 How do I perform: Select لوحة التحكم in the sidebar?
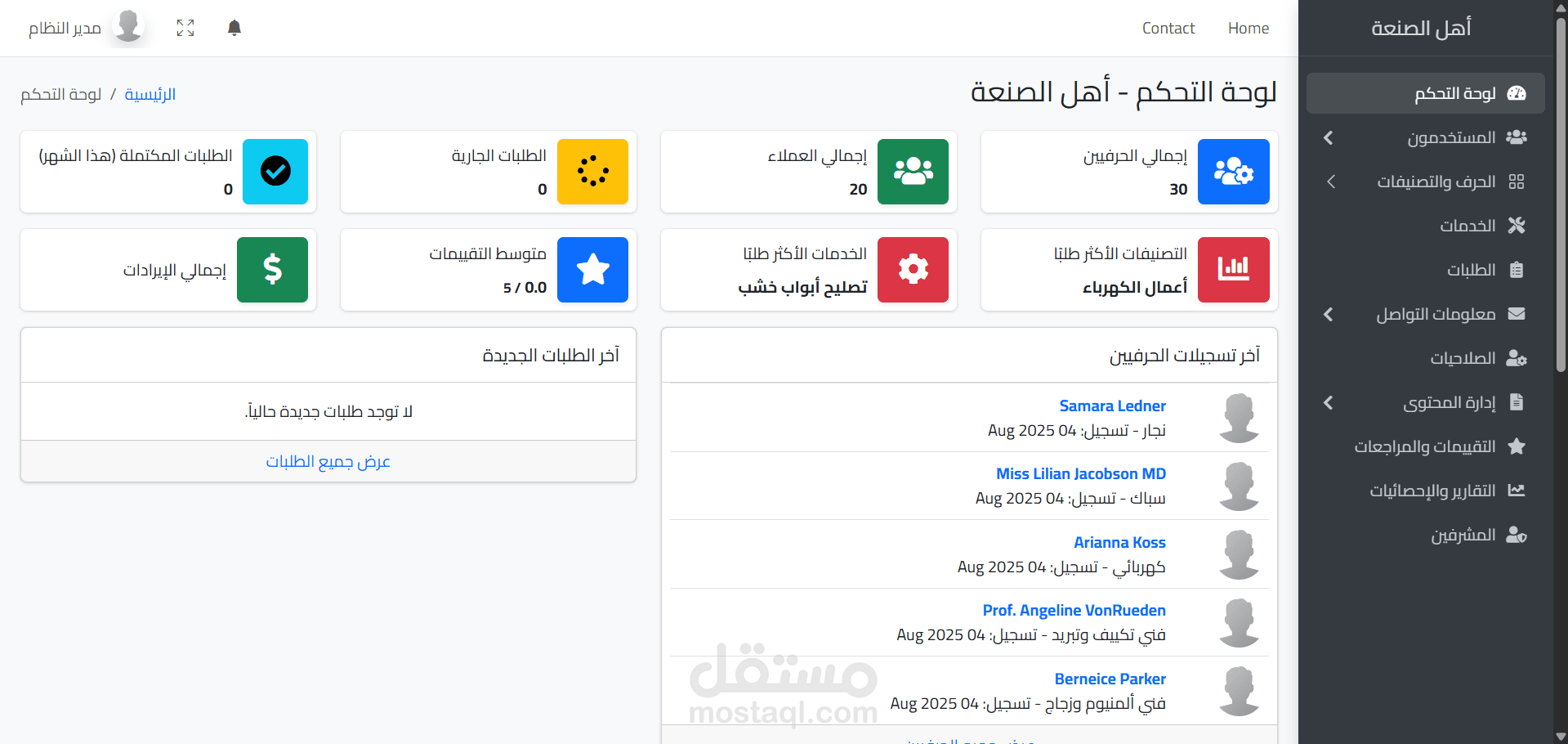pos(1426,93)
